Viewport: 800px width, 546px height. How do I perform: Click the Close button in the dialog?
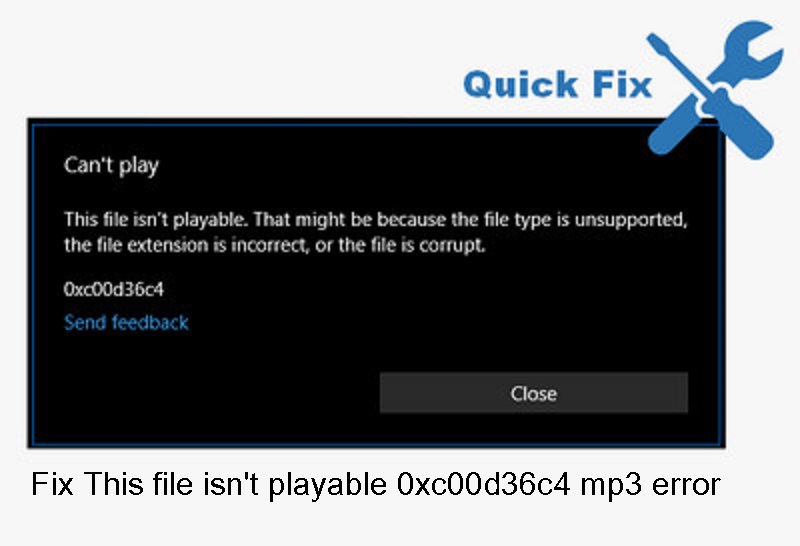tap(533, 393)
